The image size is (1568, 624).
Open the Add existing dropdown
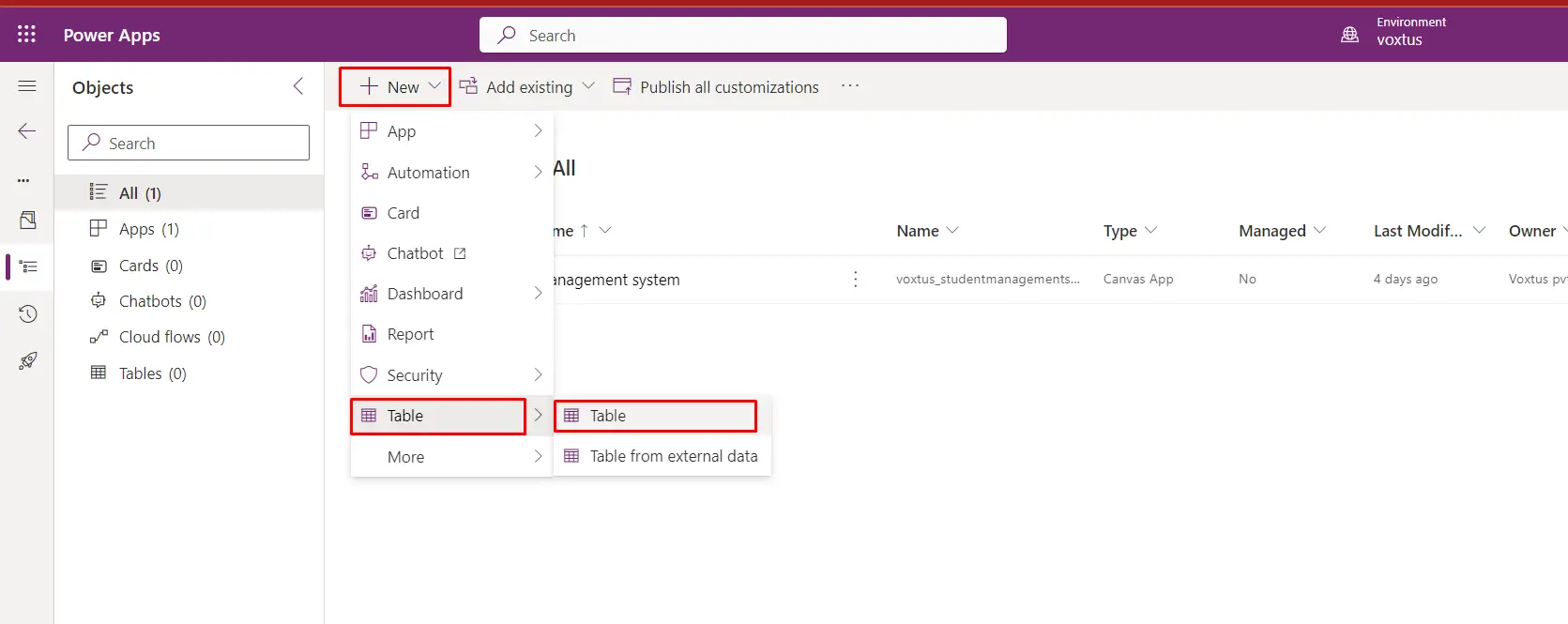point(527,87)
